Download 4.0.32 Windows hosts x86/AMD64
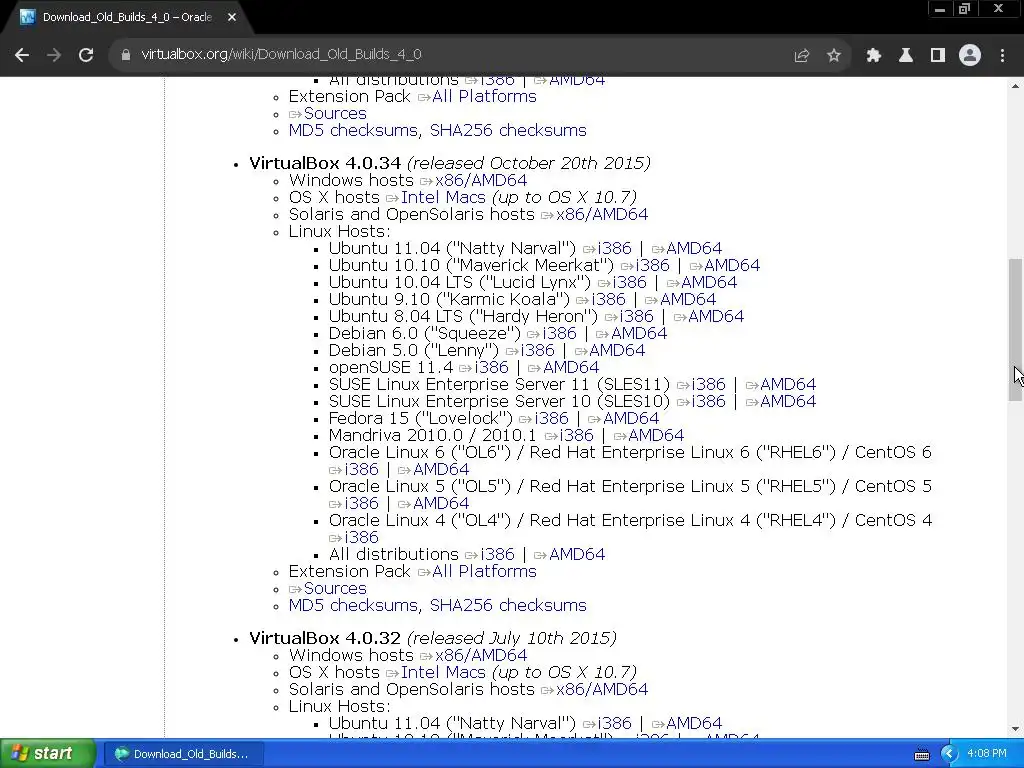1024x768 pixels. [481, 655]
